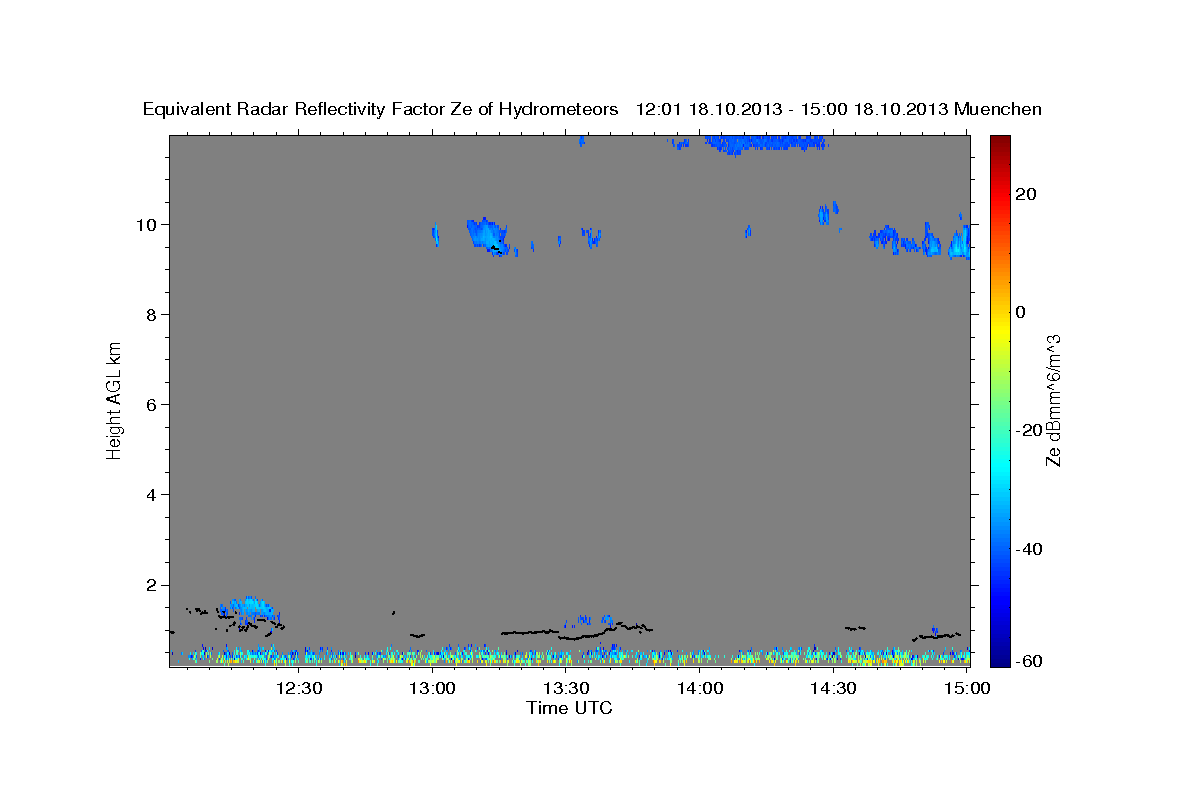Click the 'Muenchen' location label
The image size is (1200, 800).
pyautogui.click(x=999, y=110)
